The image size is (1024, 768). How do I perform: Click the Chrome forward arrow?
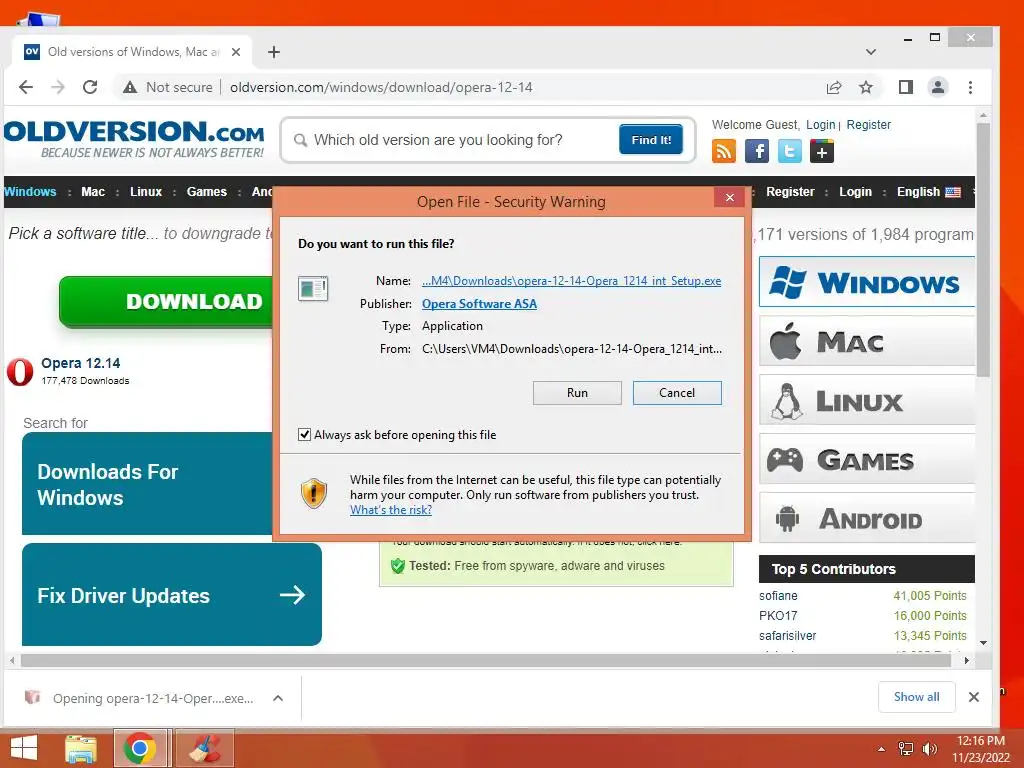(x=57, y=87)
